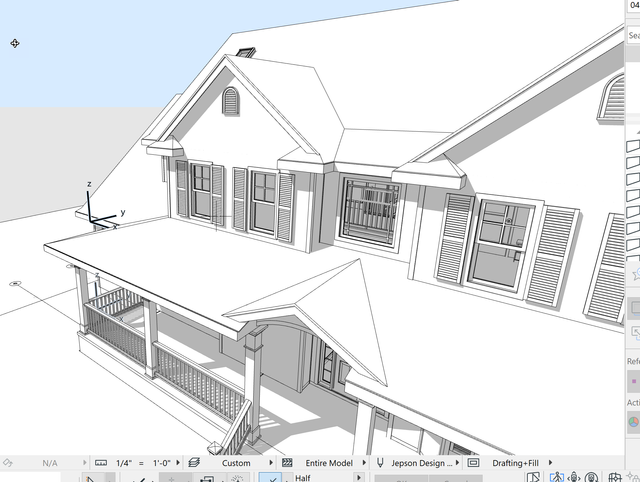Click the 1/4" = 1'-0" scale value
640x482 pixels.
(x=143, y=463)
